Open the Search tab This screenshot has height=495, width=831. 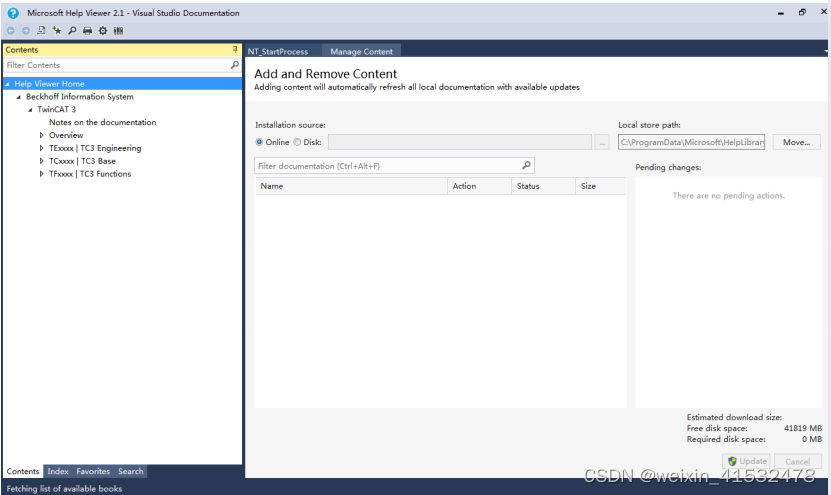pos(131,471)
